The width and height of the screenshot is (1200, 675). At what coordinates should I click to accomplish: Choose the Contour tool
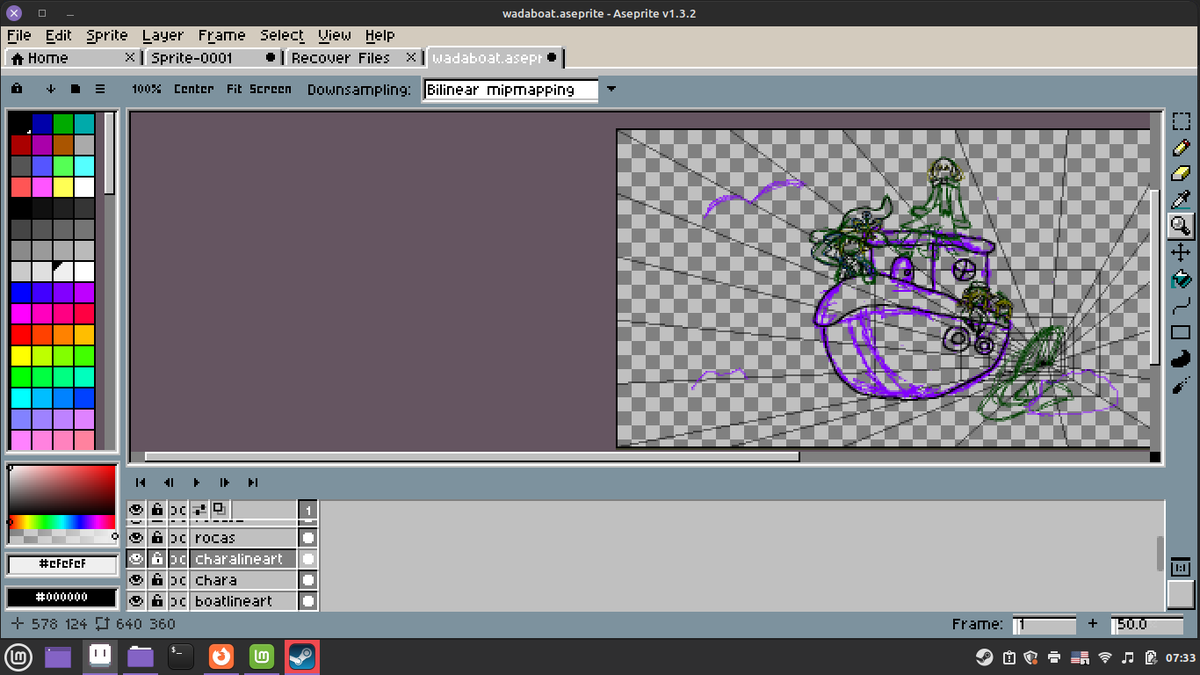1180,357
